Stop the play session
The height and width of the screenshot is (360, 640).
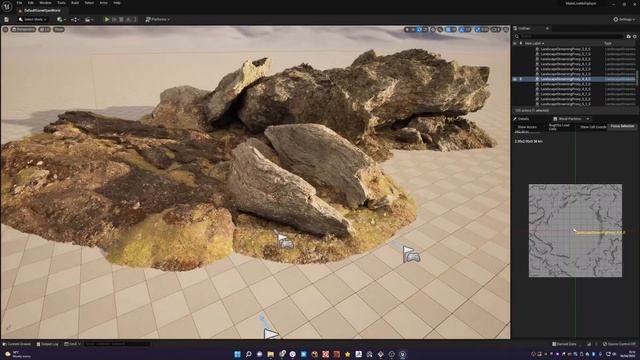pos(121,19)
